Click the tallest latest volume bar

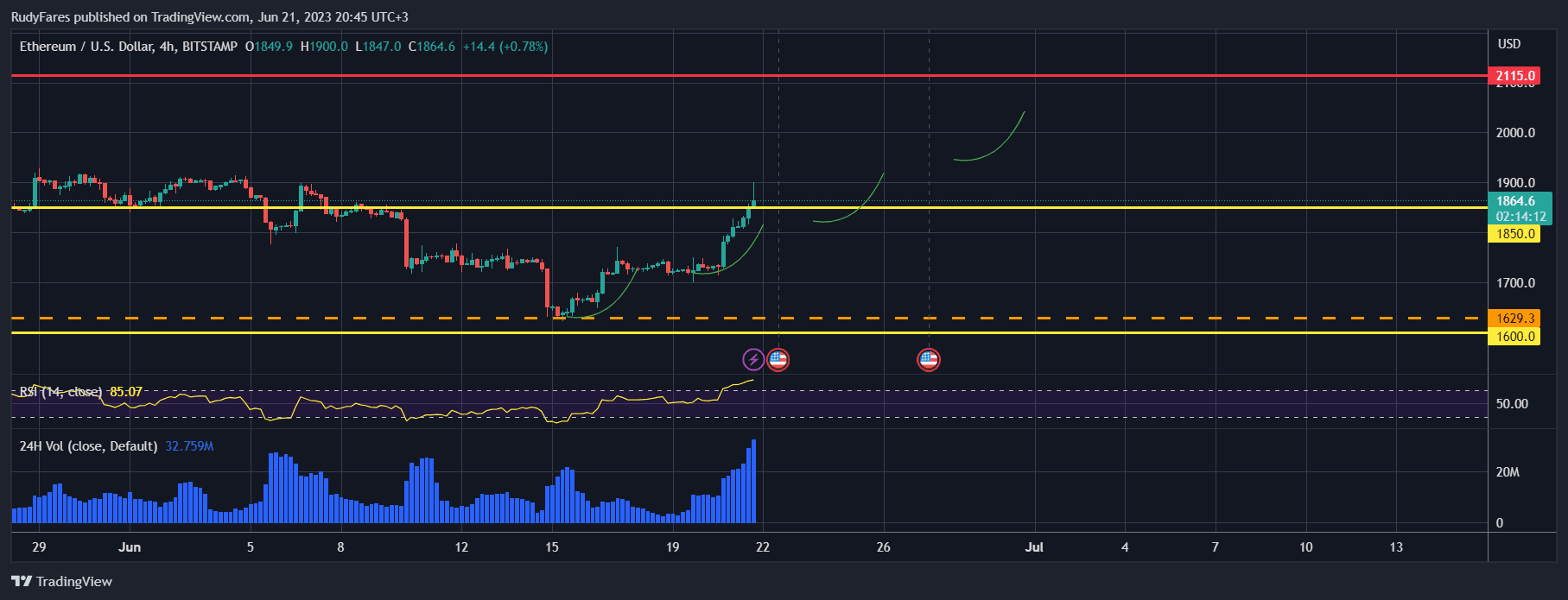coord(753,482)
